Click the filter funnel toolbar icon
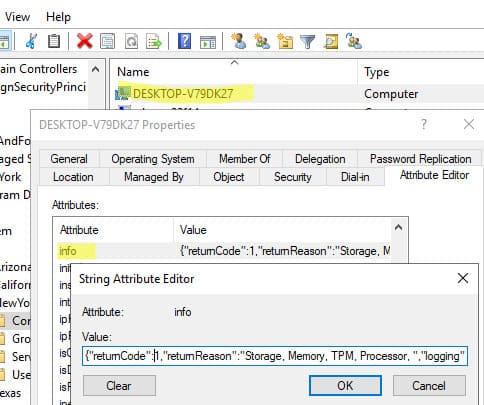 coord(307,42)
